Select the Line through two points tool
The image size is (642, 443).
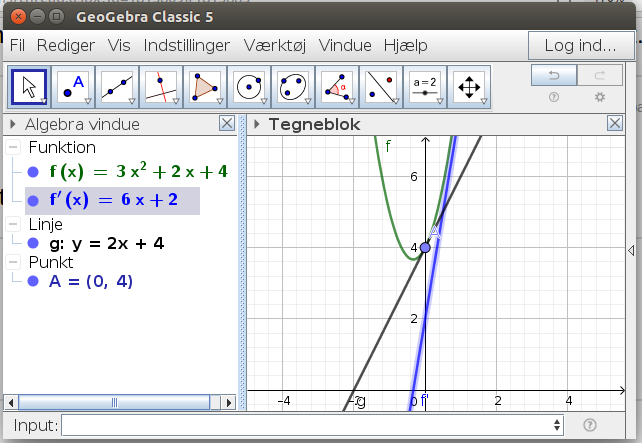click(x=118, y=87)
